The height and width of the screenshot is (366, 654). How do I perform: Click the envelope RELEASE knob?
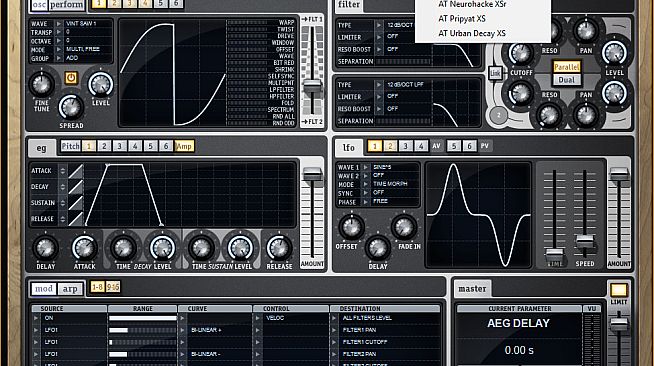pyautogui.click(x=279, y=248)
